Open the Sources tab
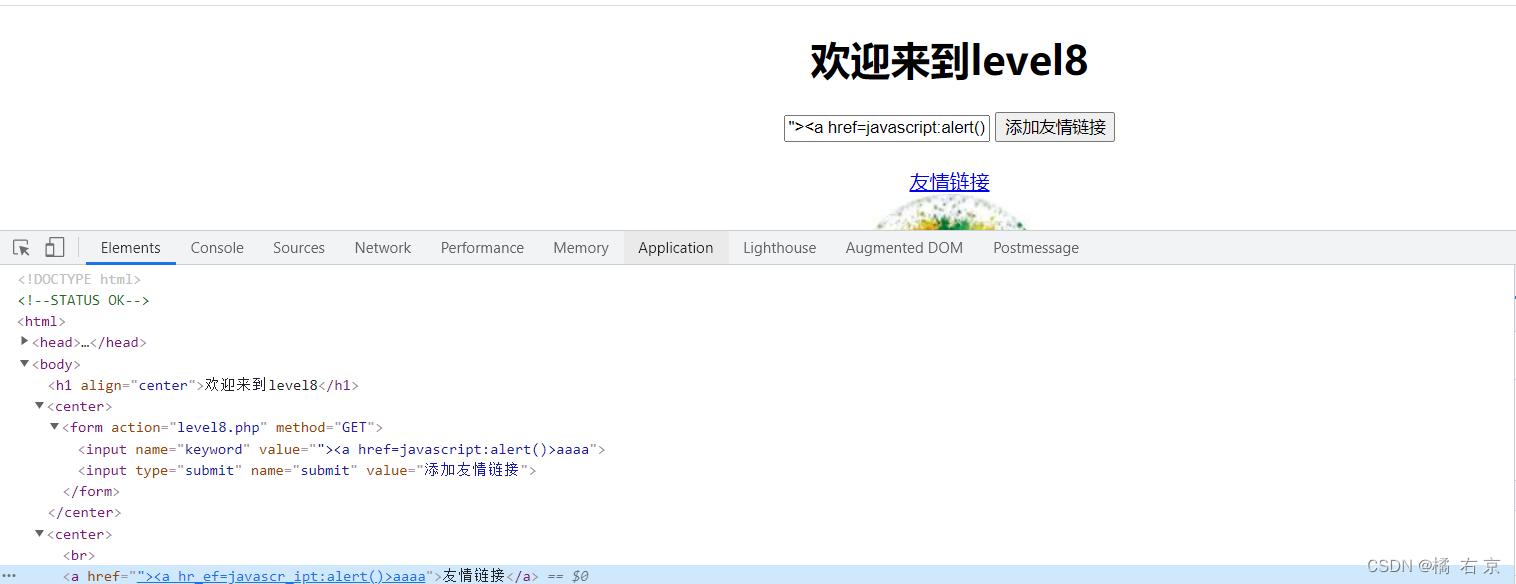Screen dimensions: 1516x584 pos(299,248)
